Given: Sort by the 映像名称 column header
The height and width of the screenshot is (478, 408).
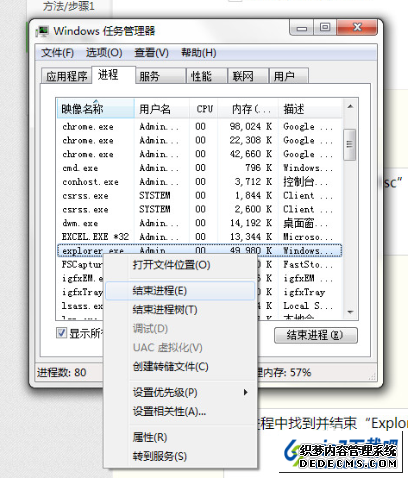Looking at the screenshot, I should (x=96, y=109).
